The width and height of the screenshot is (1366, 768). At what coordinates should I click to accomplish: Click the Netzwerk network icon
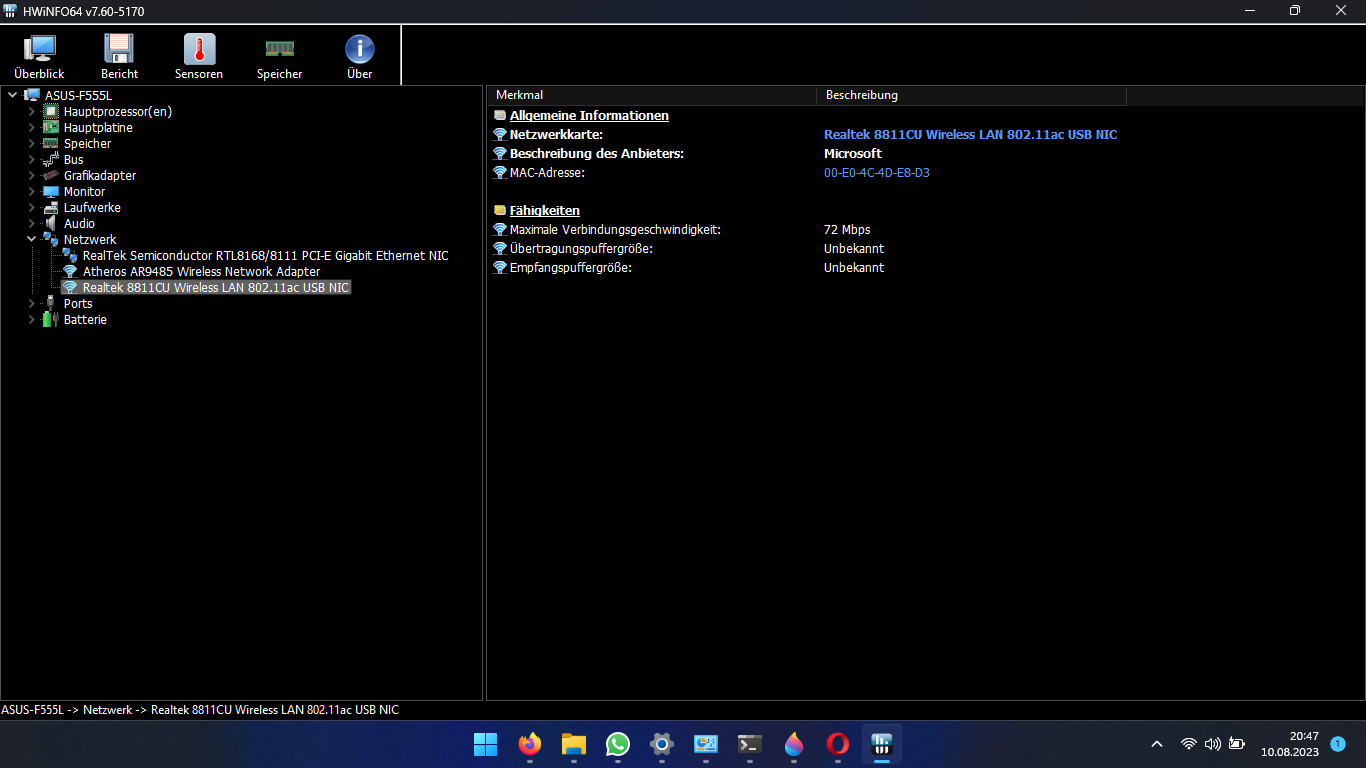tap(50, 240)
